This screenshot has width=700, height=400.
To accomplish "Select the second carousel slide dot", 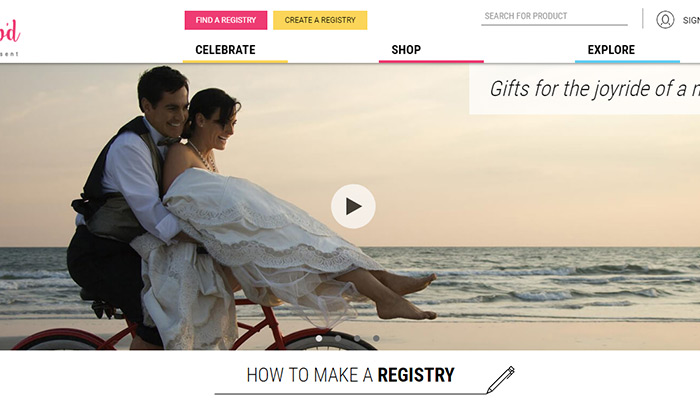I will 338,338.
